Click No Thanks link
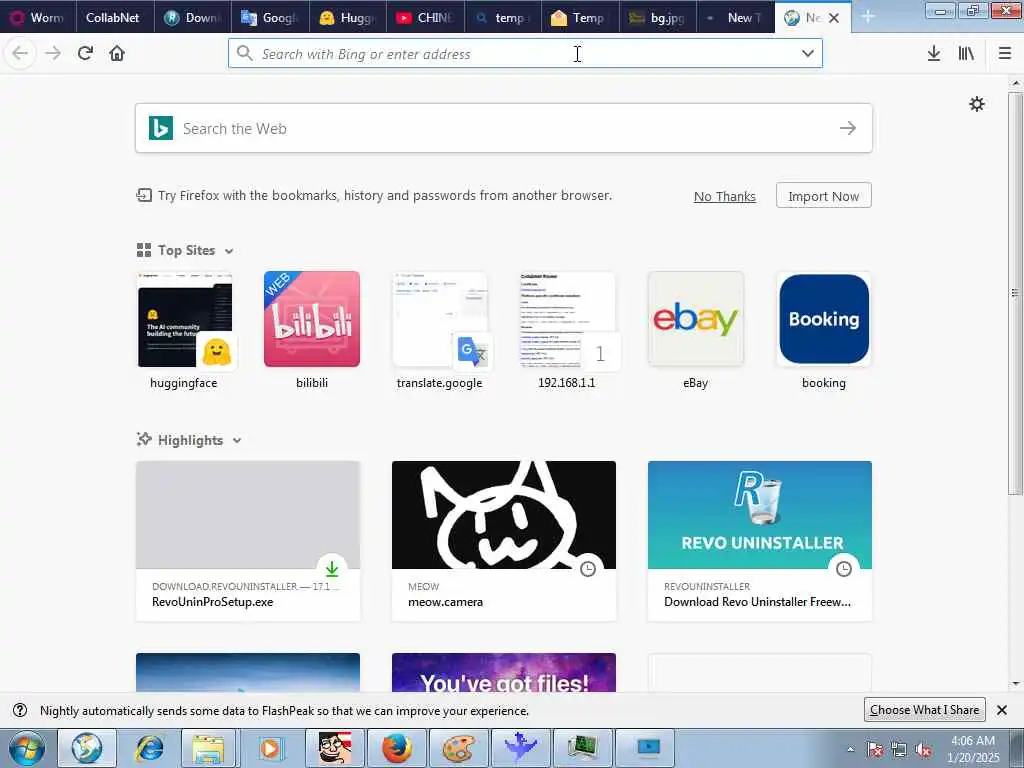 [725, 197]
